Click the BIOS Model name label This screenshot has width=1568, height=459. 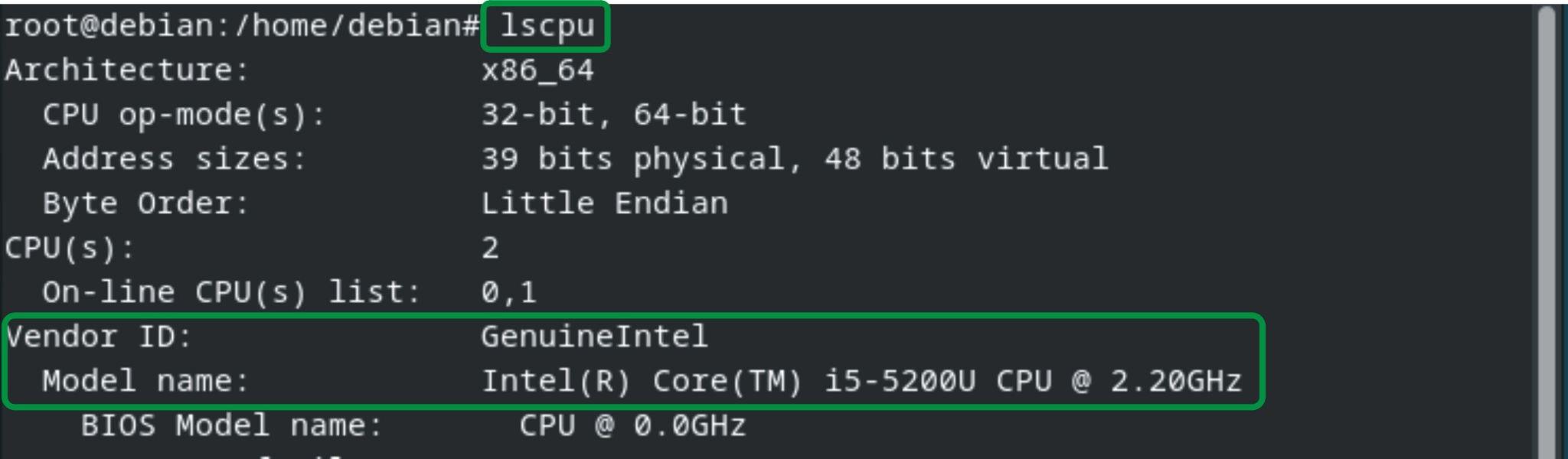tap(231, 425)
